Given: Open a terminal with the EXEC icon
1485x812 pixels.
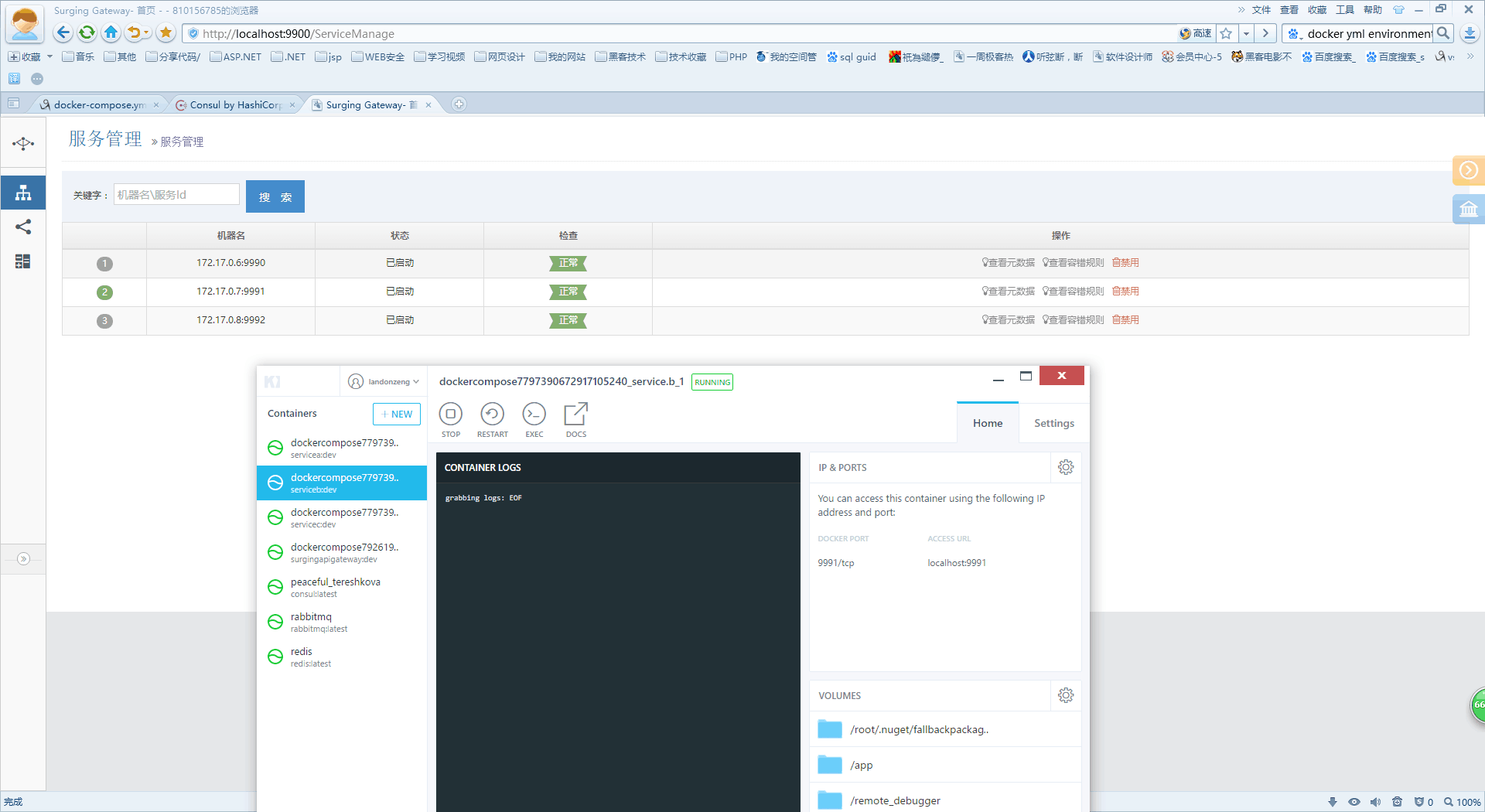Looking at the screenshot, I should tap(534, 415).
